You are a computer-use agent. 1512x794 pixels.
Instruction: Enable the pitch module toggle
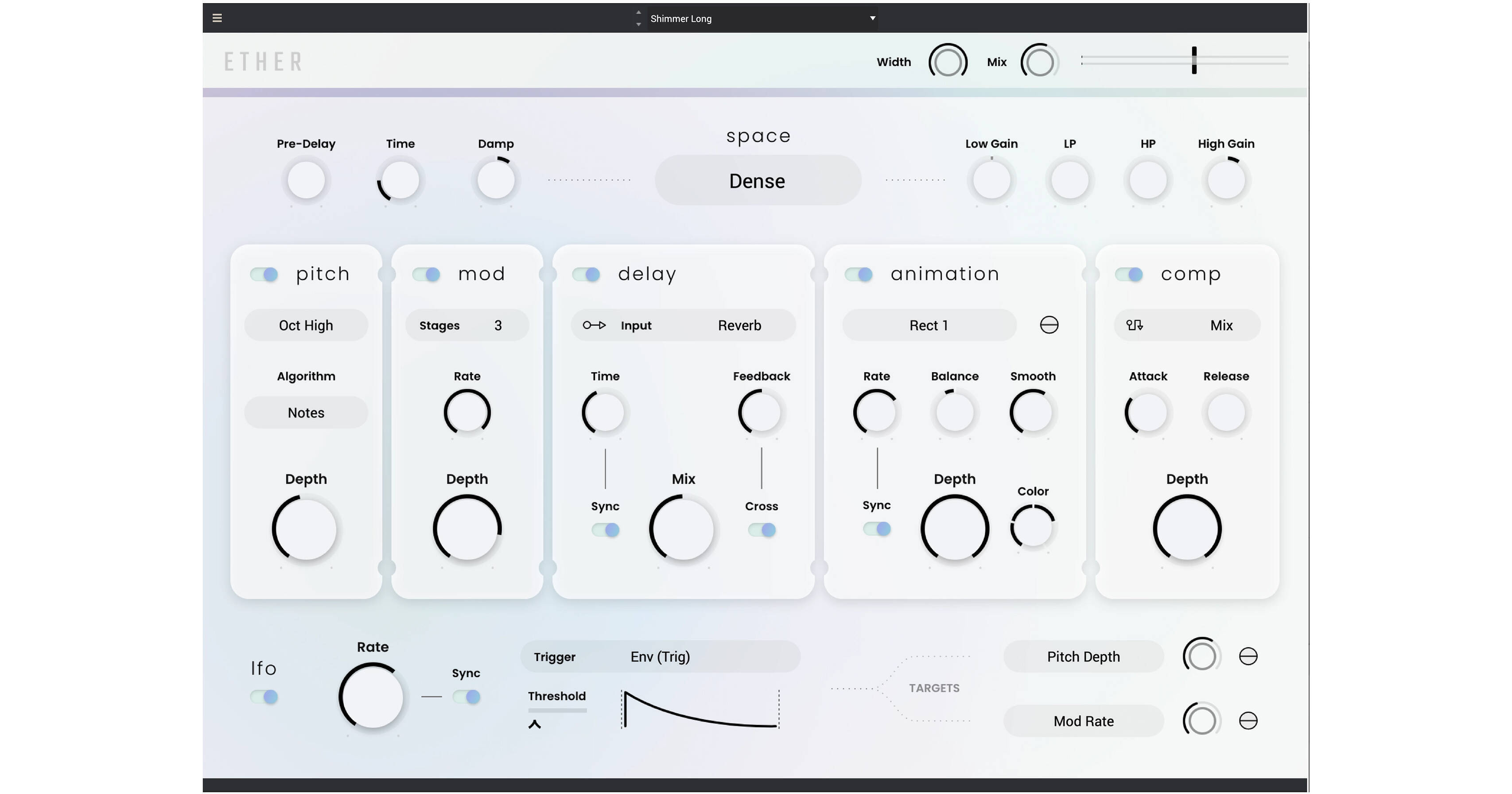(x=263, y=273)
